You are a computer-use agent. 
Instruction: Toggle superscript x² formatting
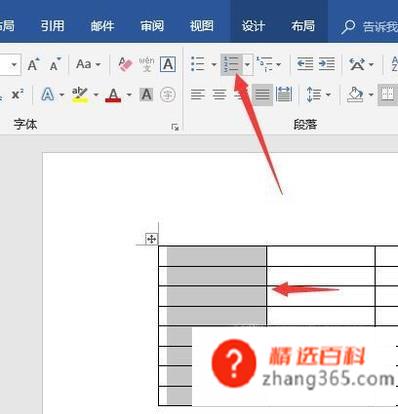pyautogui.click(x=17, y=95)
